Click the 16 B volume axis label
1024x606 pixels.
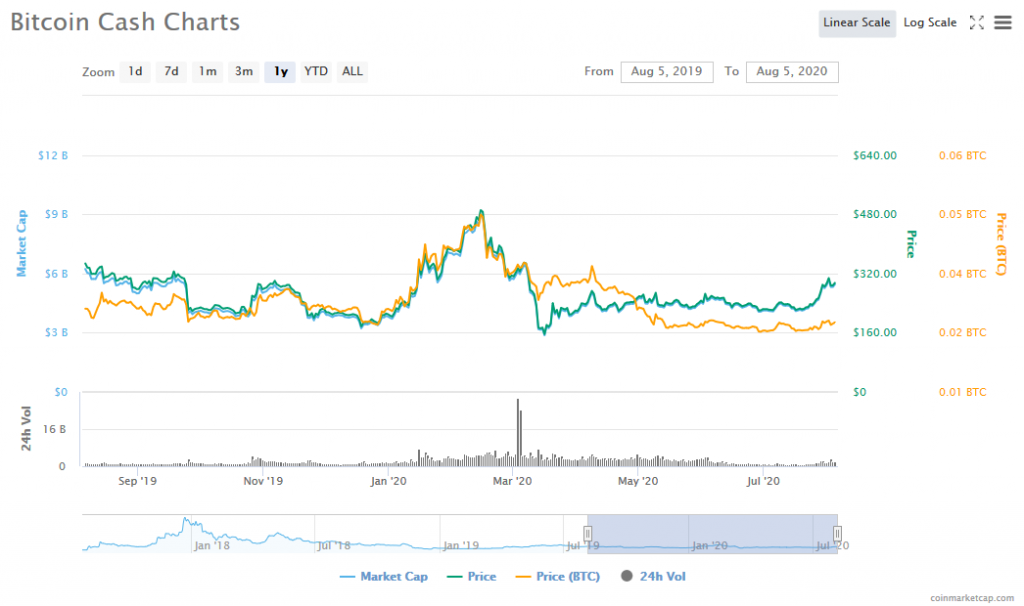point(55,429)
